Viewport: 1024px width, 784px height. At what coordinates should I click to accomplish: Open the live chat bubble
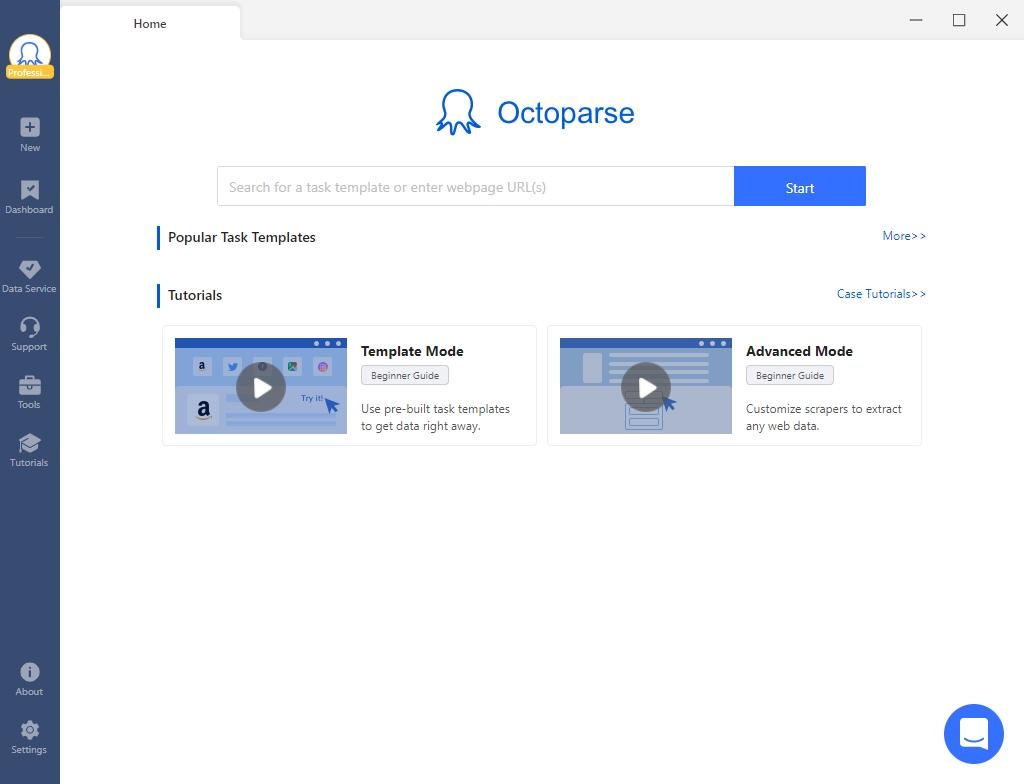(x=973, y=733)
